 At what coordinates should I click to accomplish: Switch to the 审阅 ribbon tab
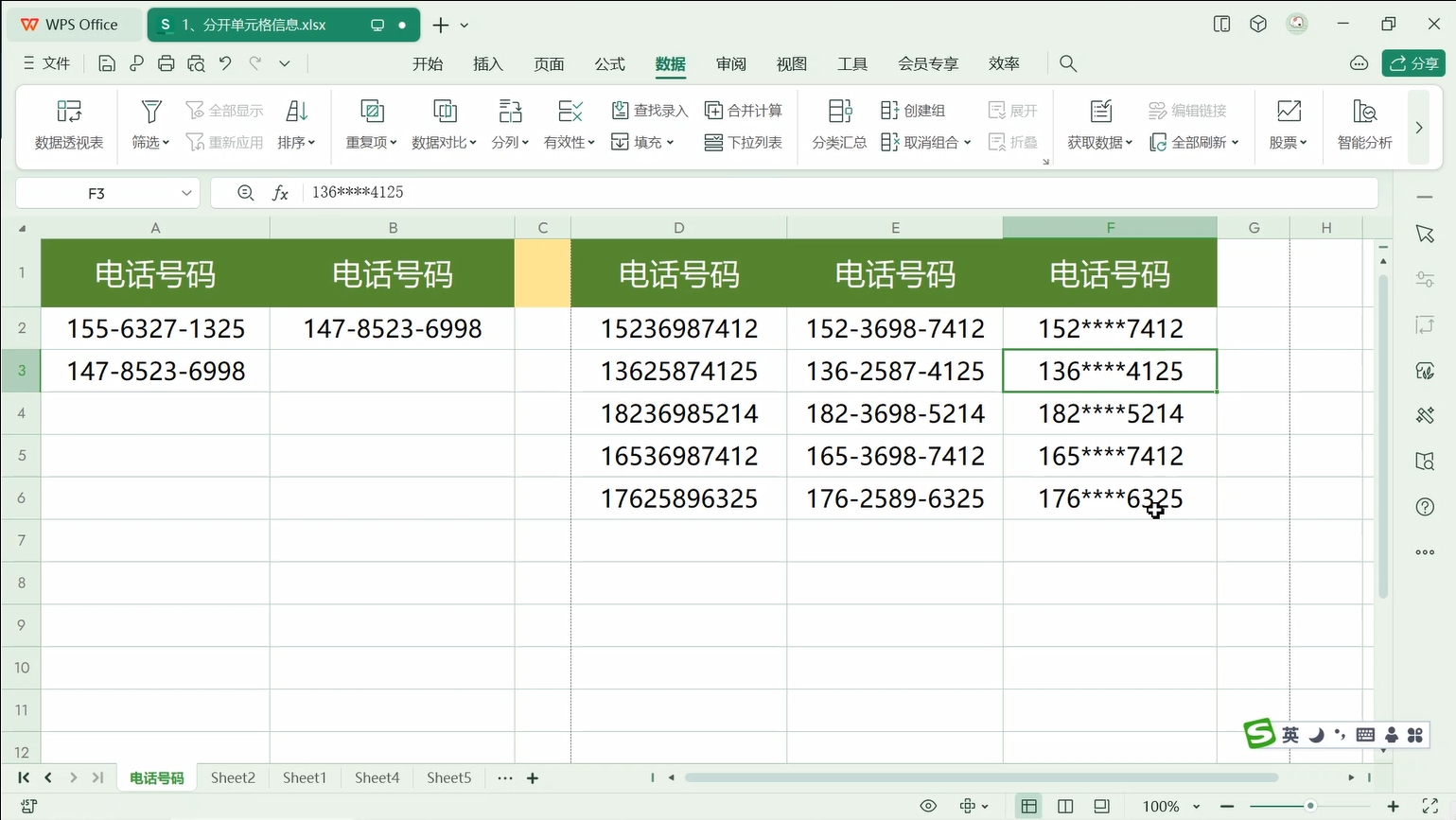point(731,63)
